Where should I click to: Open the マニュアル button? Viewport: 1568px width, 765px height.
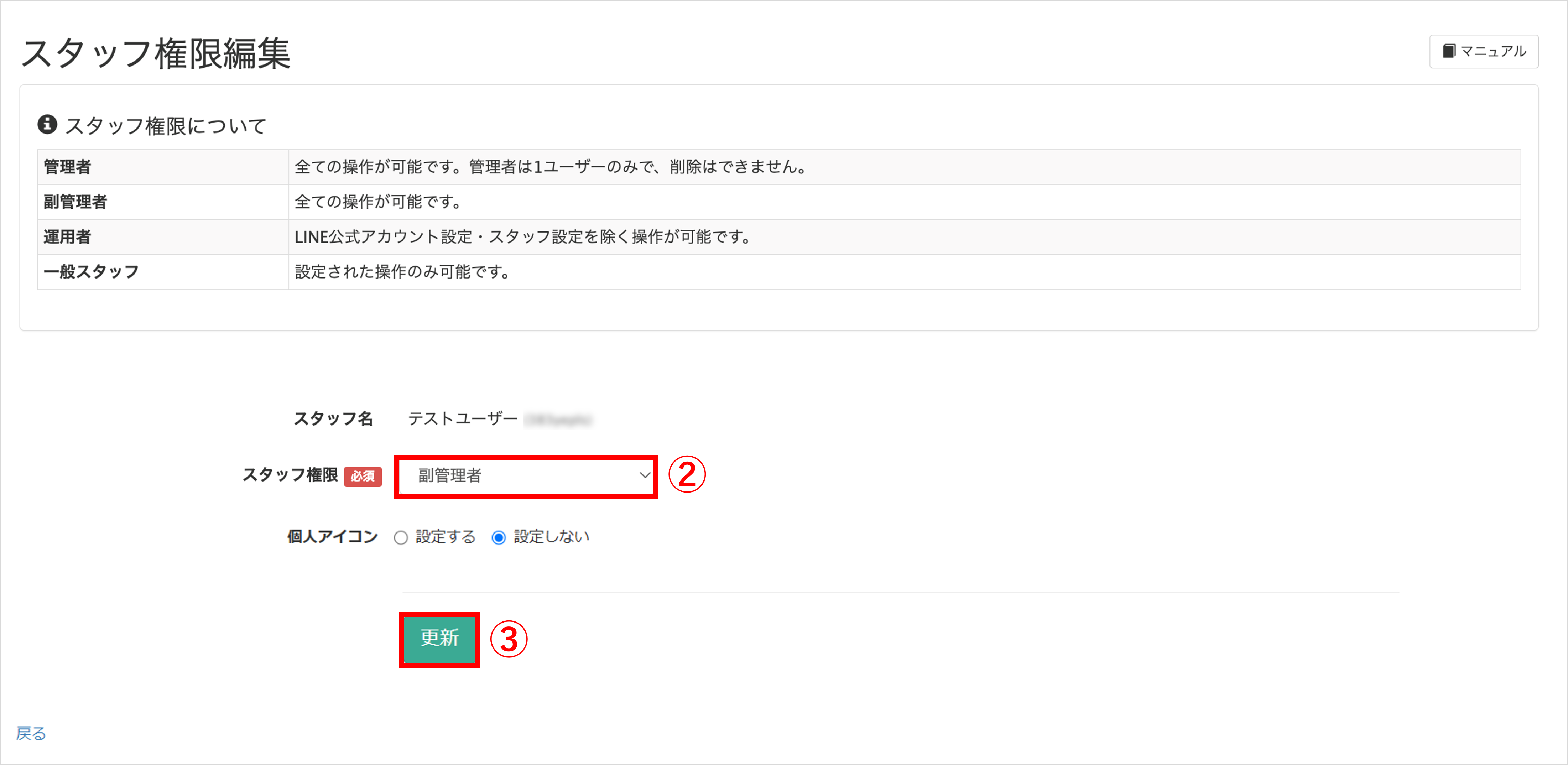point(1483,52)
